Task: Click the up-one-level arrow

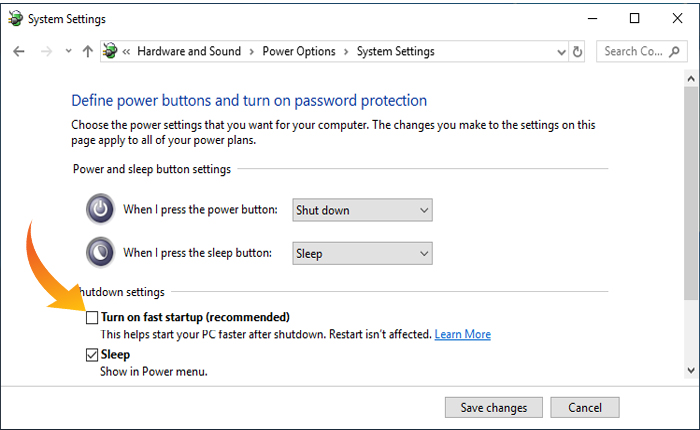Action: point(87,51)
